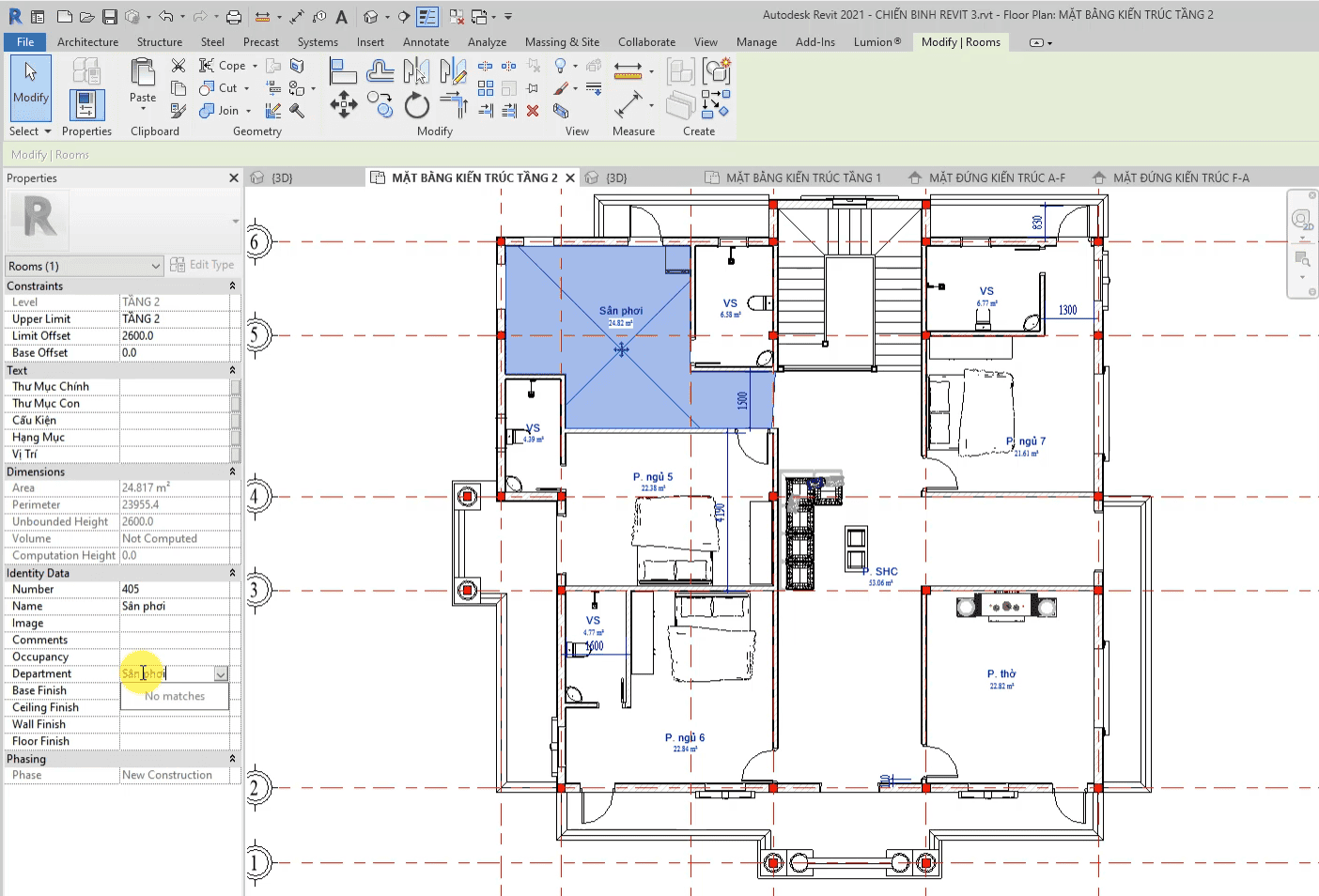Click the Print icon in quick access toolbar
The image size is (1319, 896).
pos(233,17)
